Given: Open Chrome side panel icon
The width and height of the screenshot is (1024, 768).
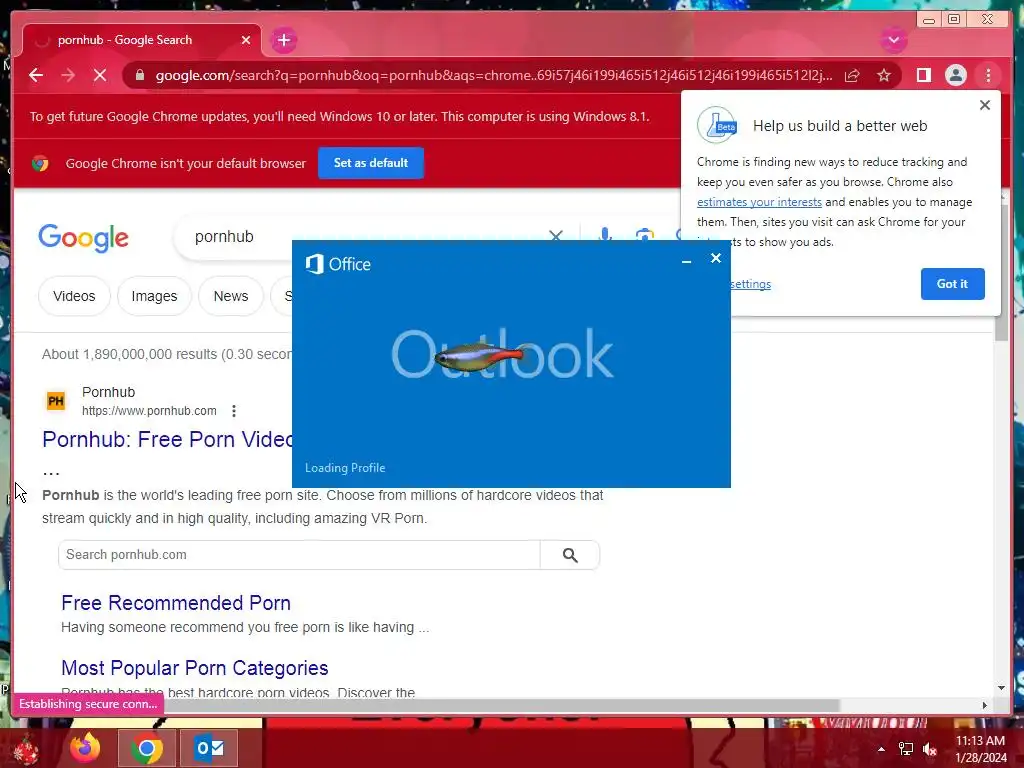Looking at the screenshot, I should (x=923, y=75).
